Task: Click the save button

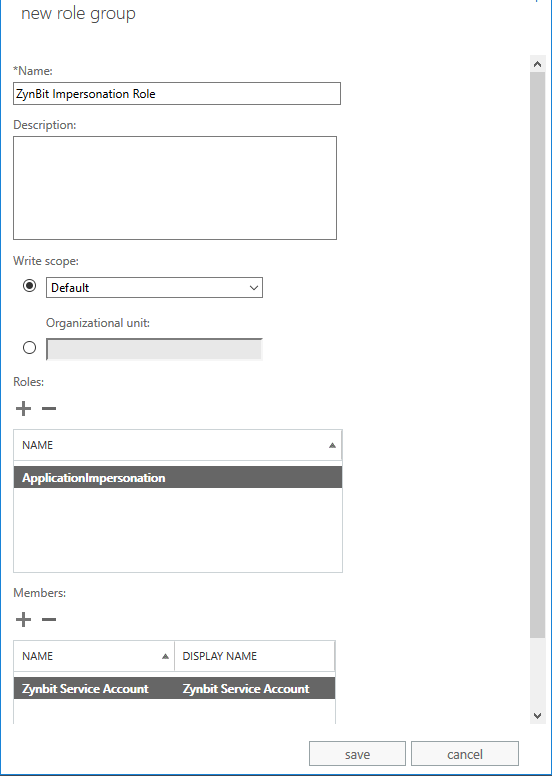Action: pyautogui.click(x=357, y=754)
